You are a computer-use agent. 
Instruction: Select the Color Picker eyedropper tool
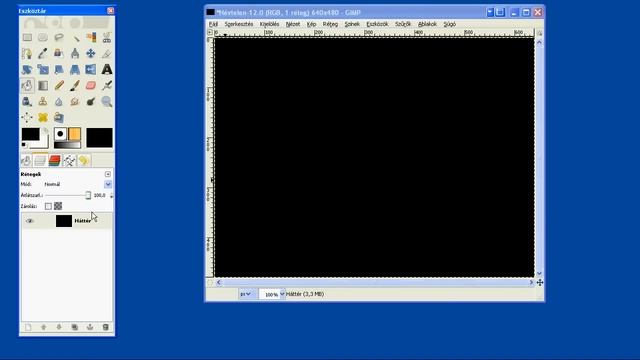(x=43, y=53)
